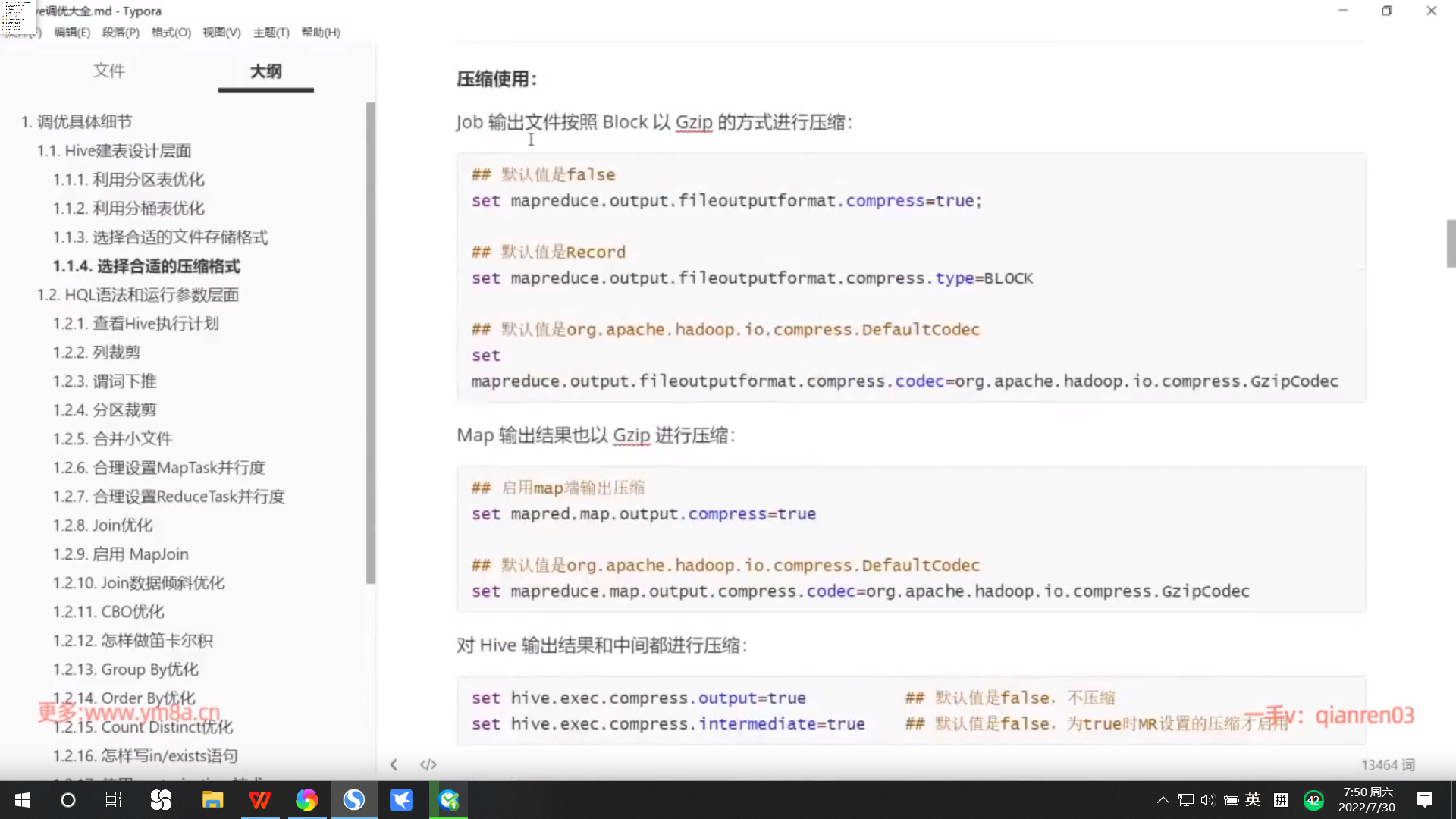Open File Explorer from the taskbar
The height and width of the screenshot is (819, 1456).
coord(212,800)
